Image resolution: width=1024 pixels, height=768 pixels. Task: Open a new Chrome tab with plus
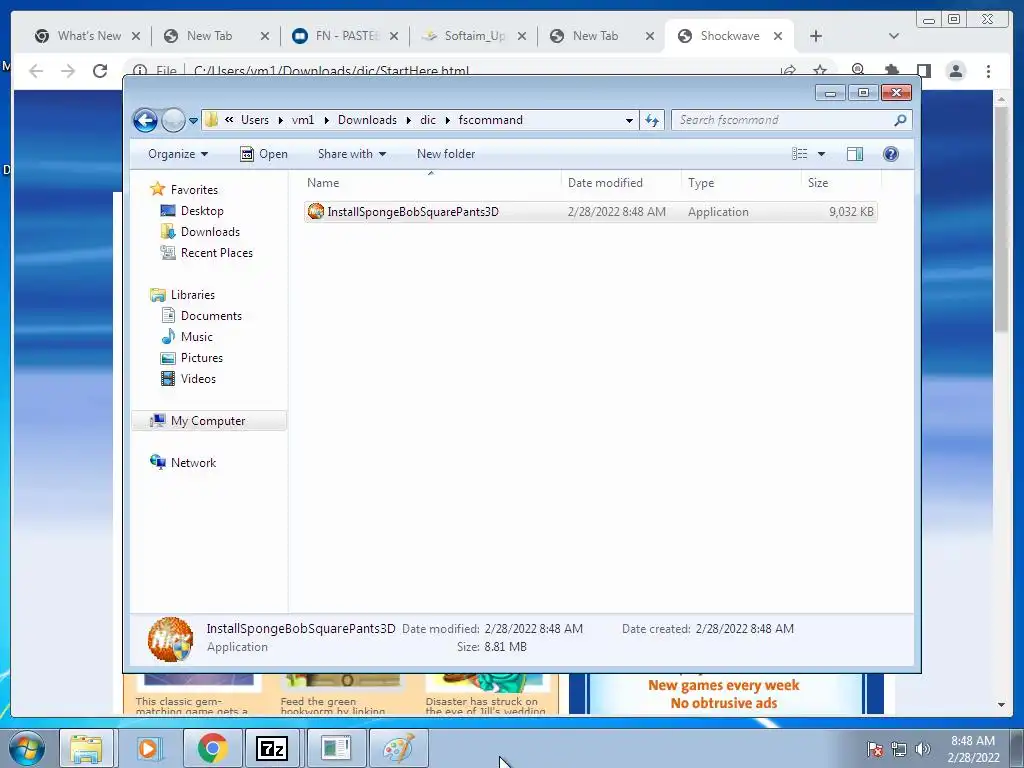point(816,36)
